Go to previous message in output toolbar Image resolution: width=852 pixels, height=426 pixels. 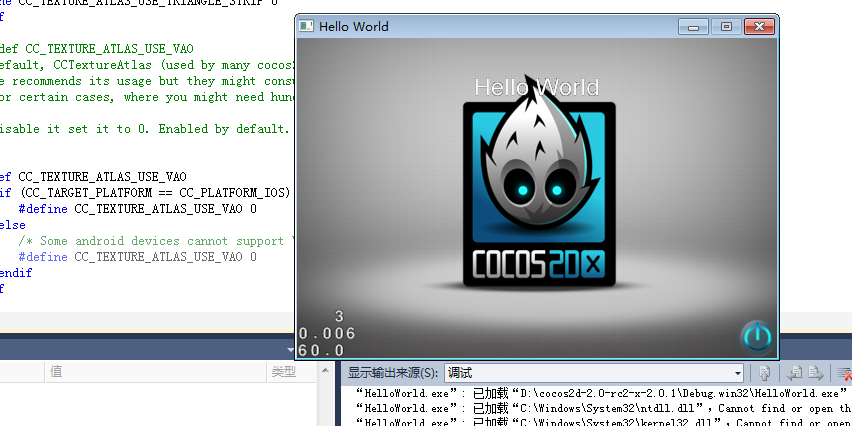(x=794, y=373)
